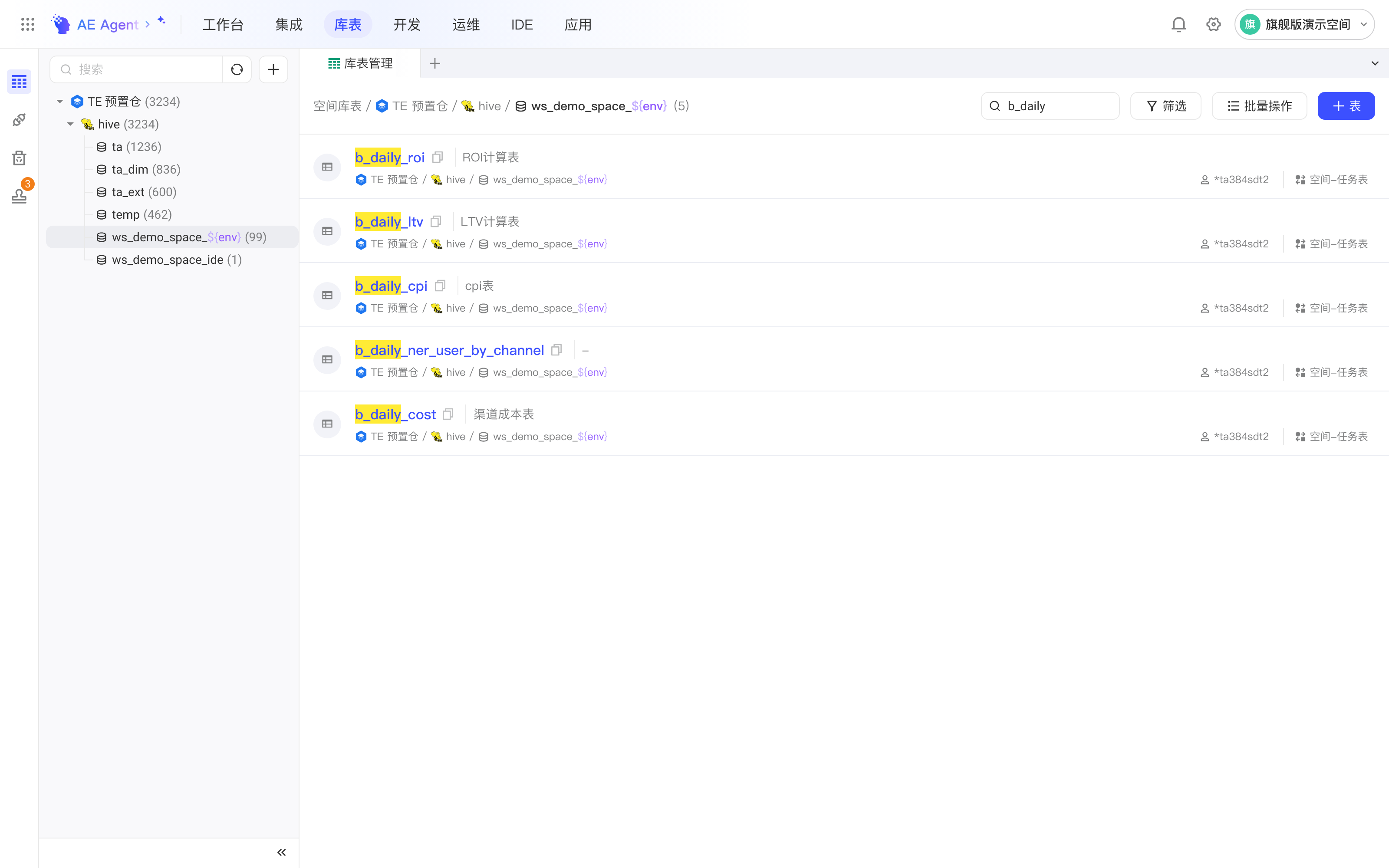Add a new tab next to 库表管理

click(x=435, y=63)
